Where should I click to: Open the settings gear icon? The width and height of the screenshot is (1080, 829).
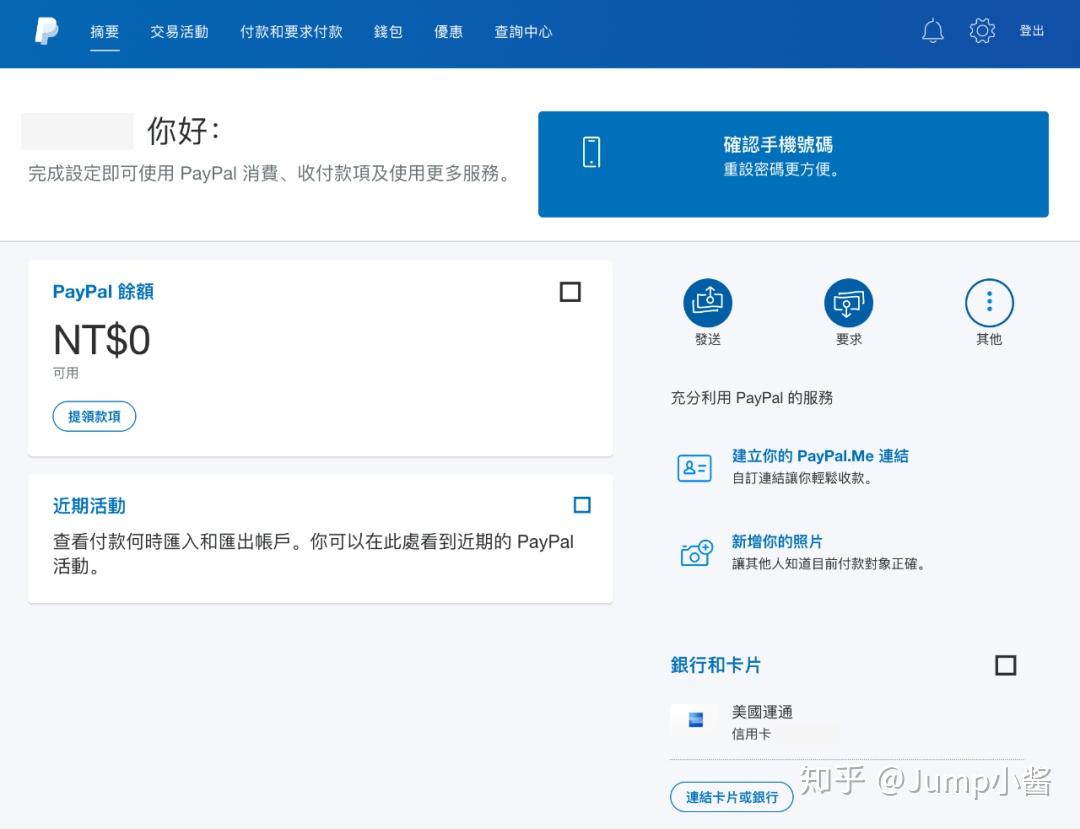tap(982, 31)
